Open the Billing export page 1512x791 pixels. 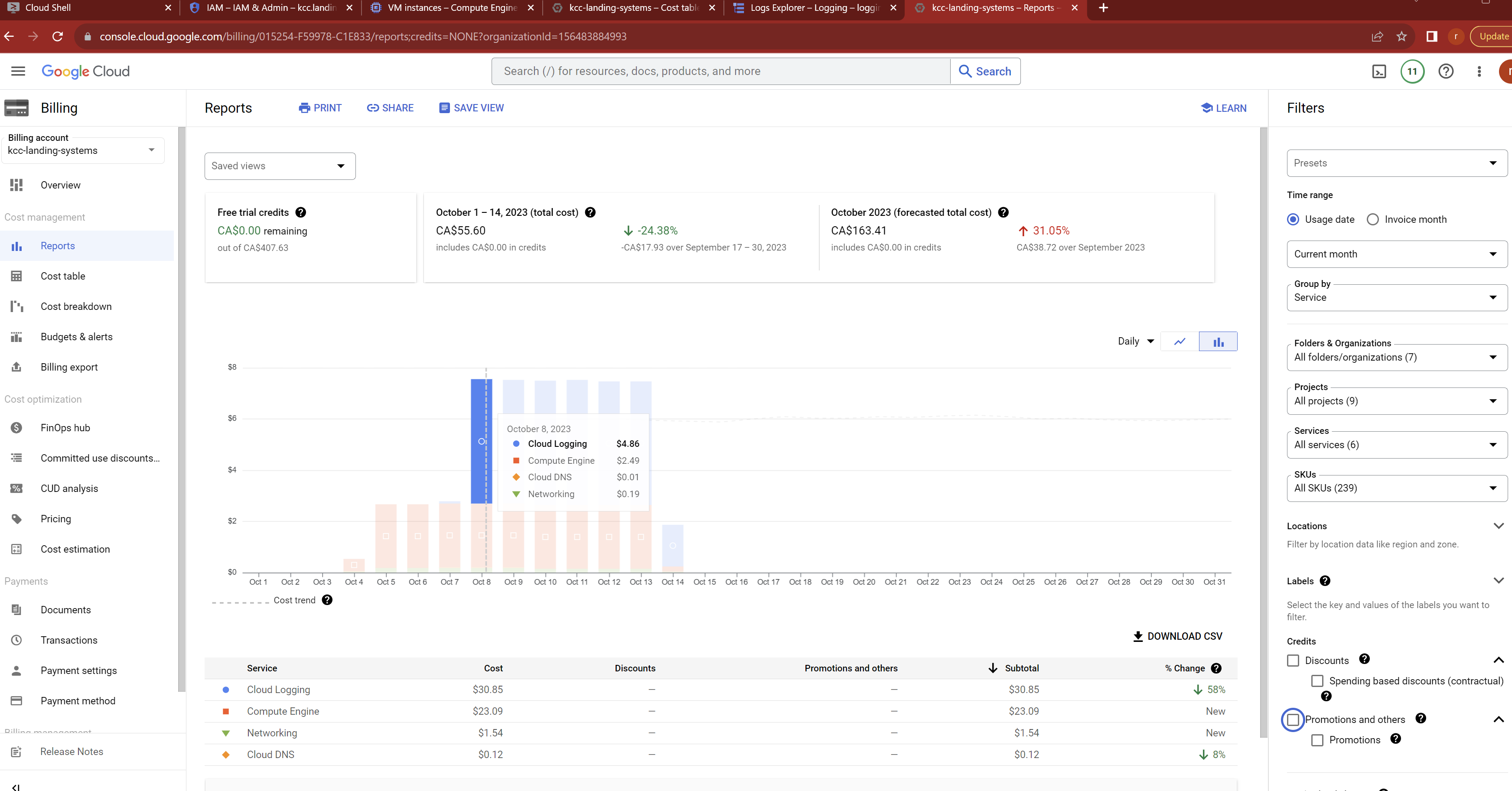click(69, 367)
